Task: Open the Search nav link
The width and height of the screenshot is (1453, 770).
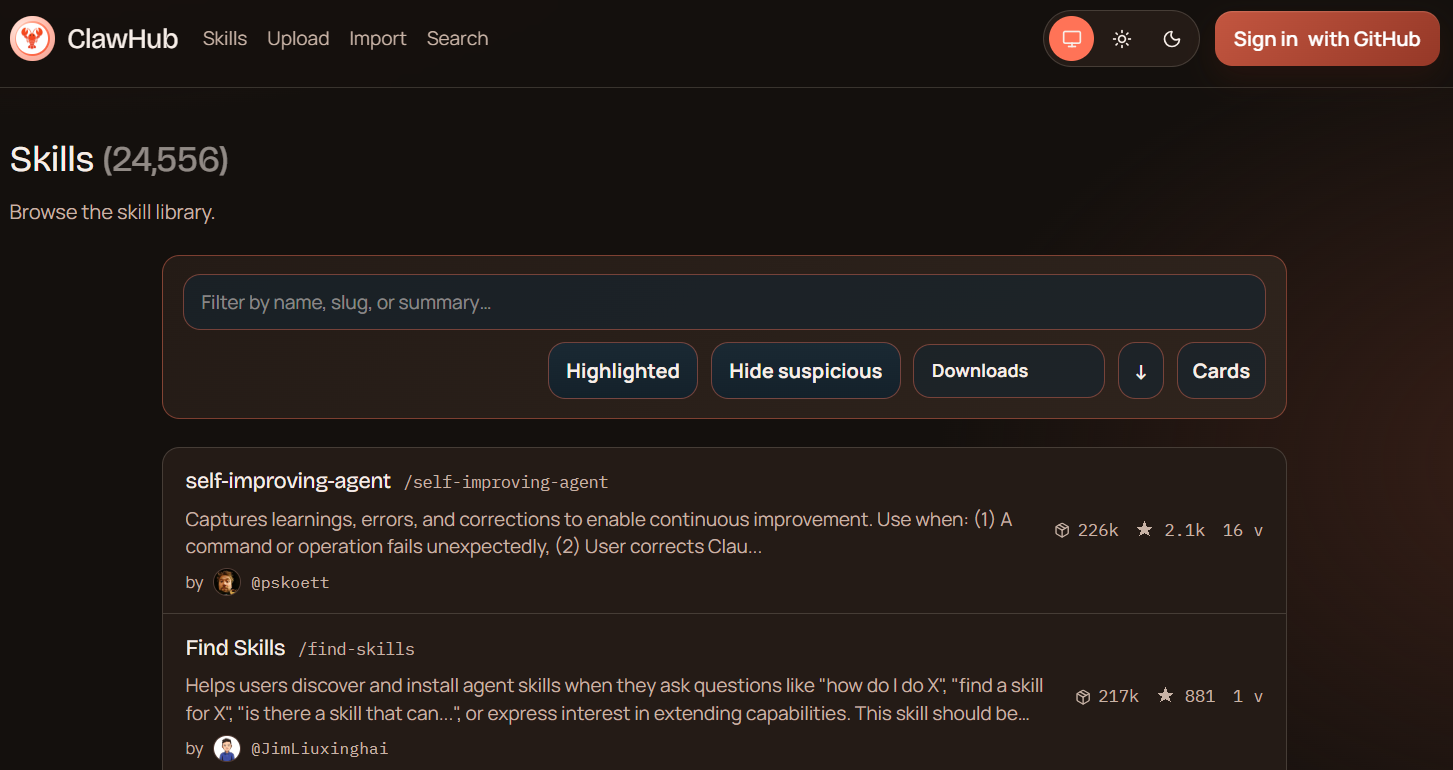Action: [457, 39]
